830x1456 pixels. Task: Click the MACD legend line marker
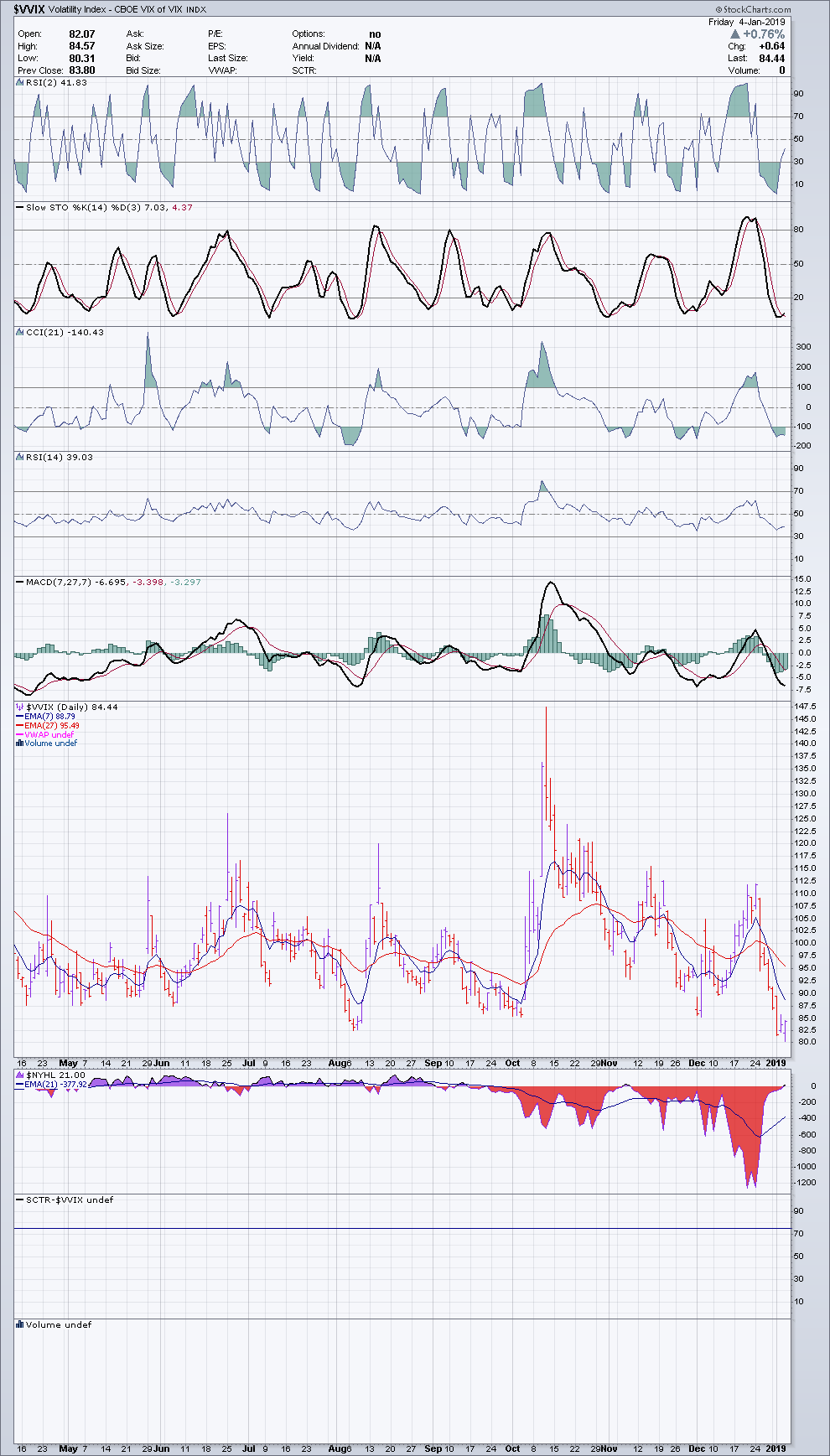19,582
